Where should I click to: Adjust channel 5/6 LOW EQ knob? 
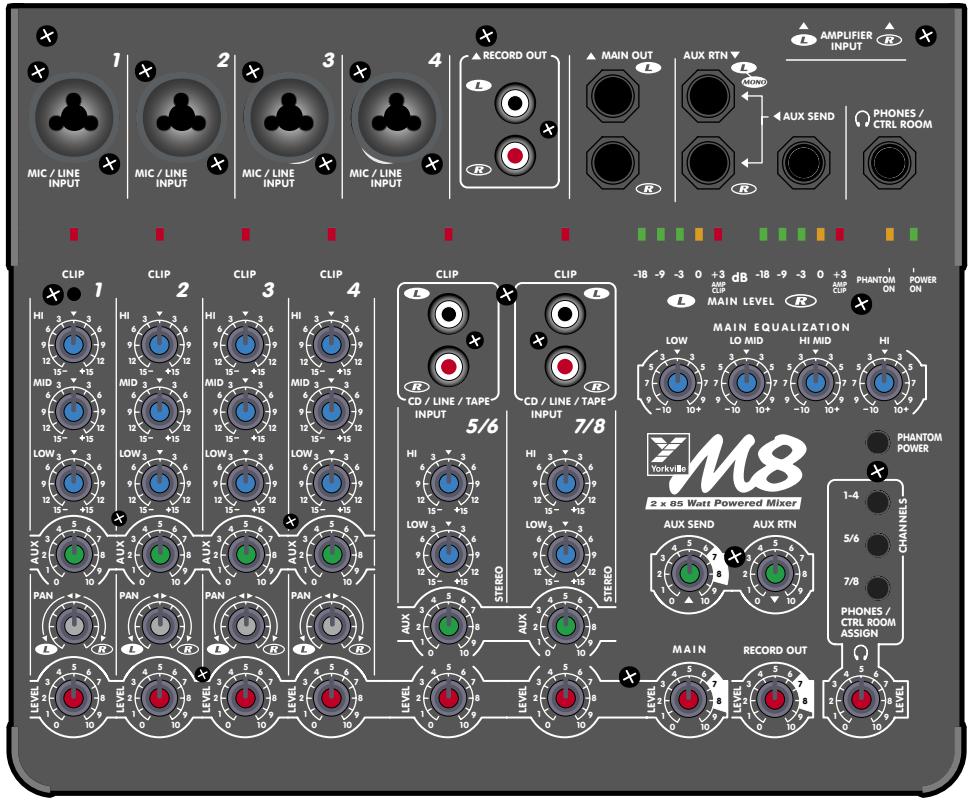(x=449, y=554)
